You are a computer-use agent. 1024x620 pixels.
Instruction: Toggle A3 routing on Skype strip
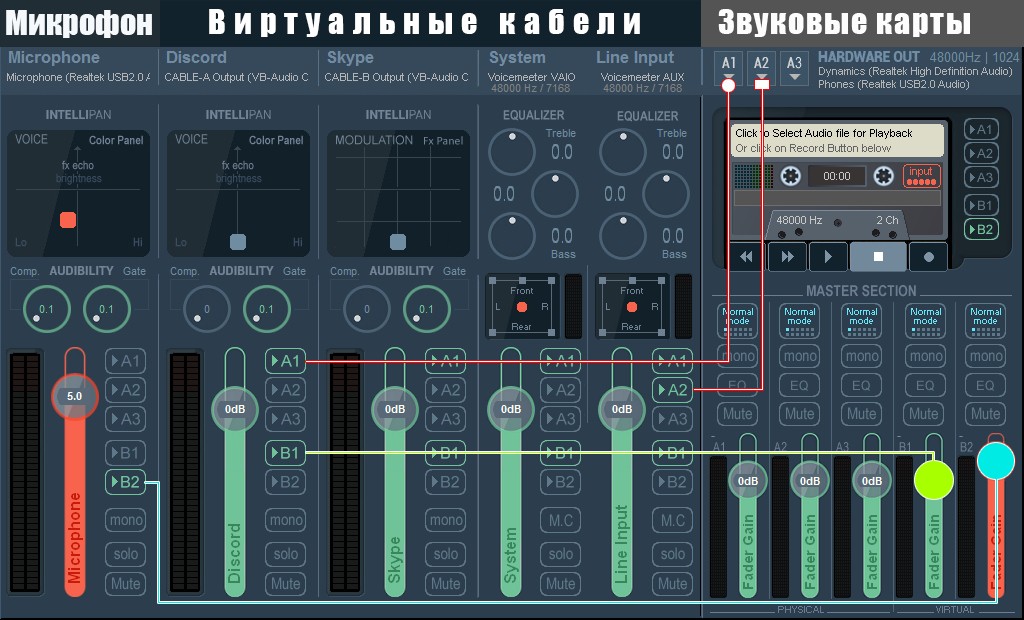[x=445, y=419]
